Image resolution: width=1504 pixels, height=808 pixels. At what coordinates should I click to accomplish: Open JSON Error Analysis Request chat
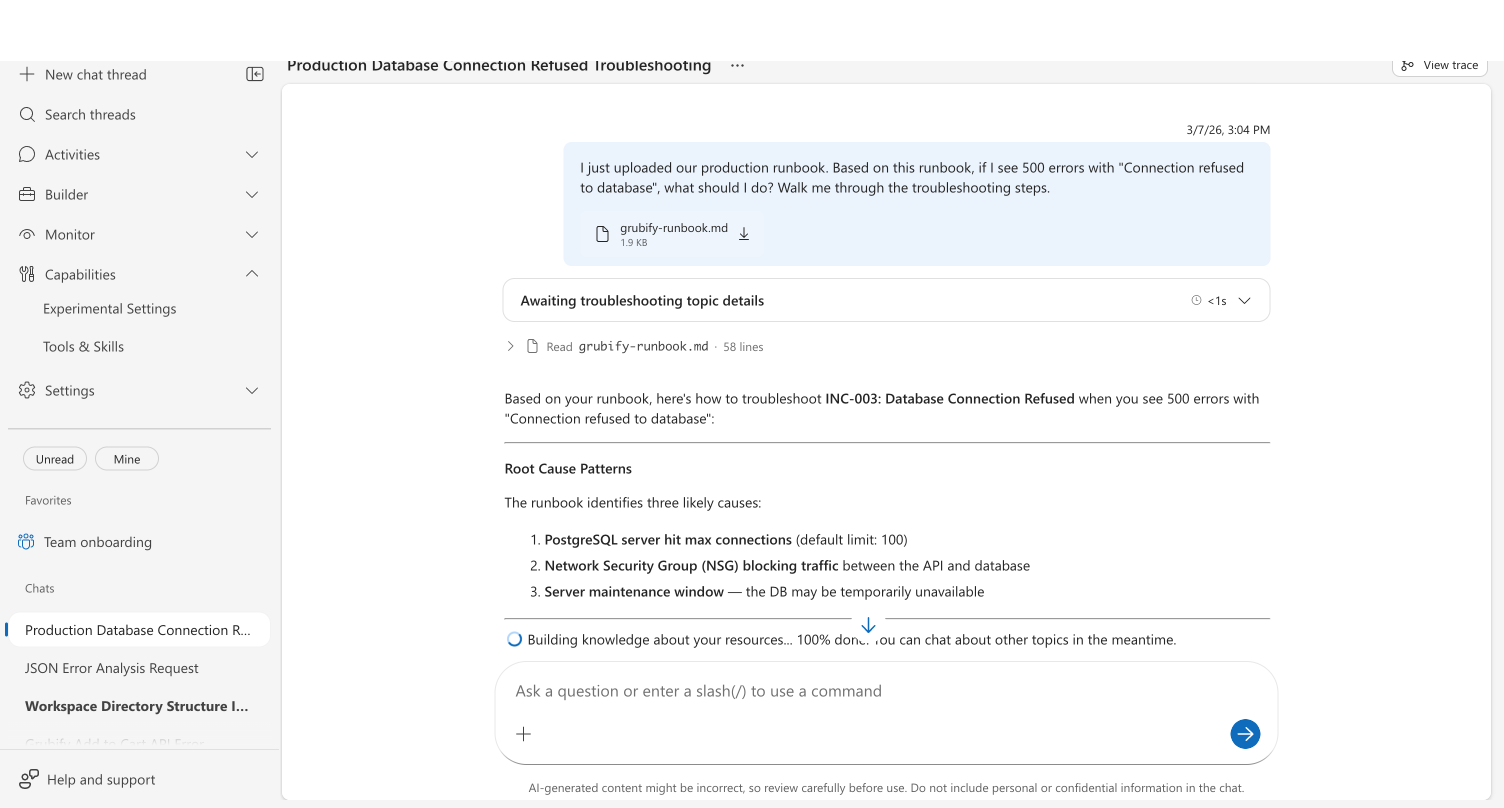[112, 668]
